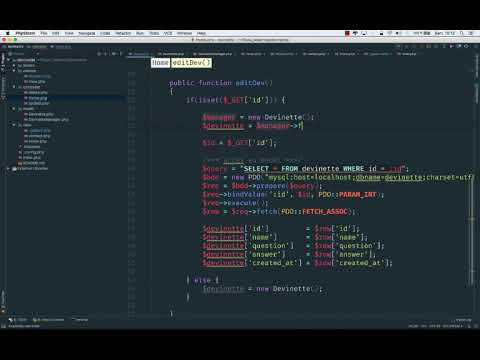Open the Tools menu
The height and width of the screenshot is (360, 480).
pos(154,33)
